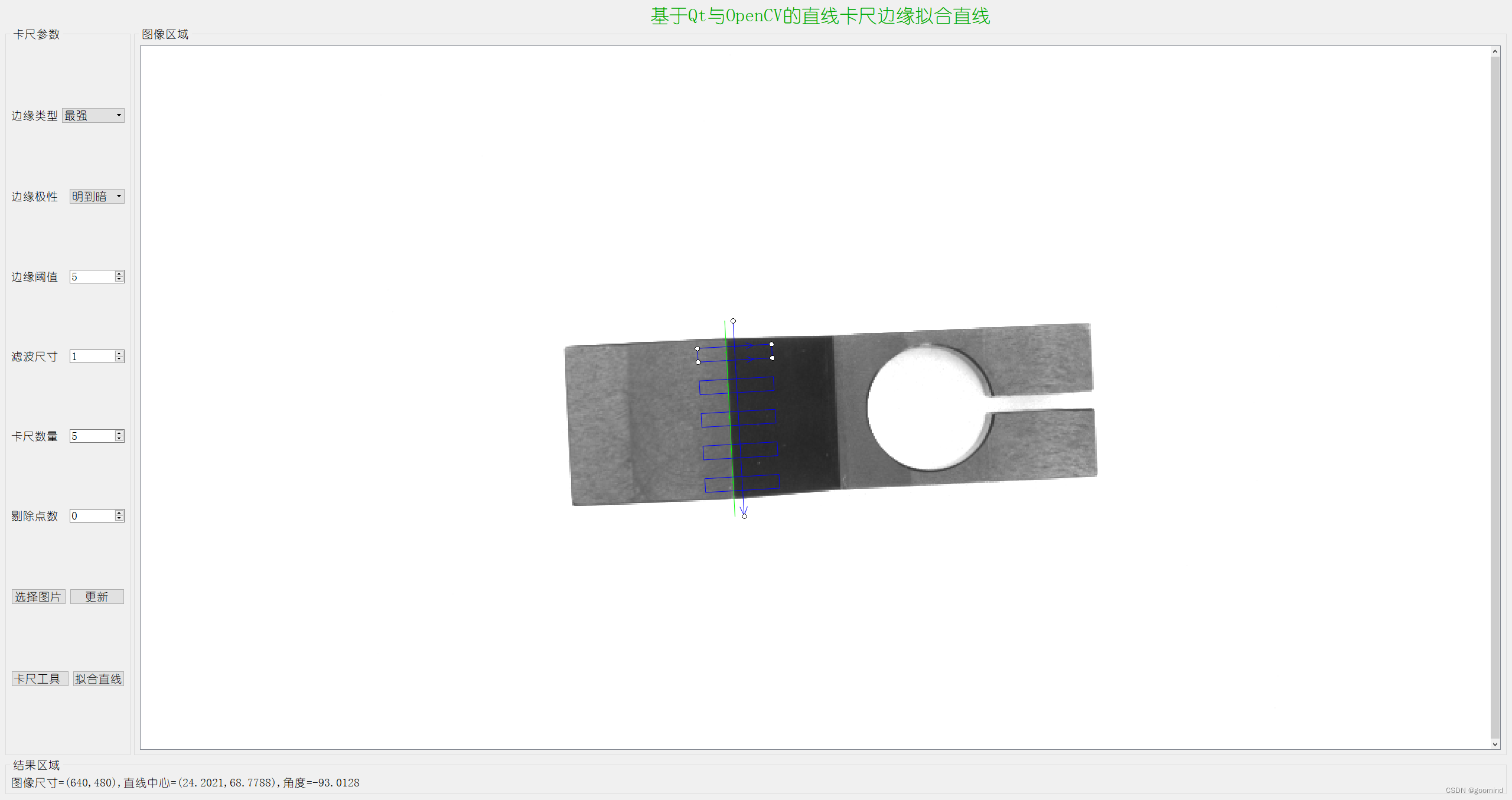
Task: Increase the 剔除点数 value with up arrow
Action: [x=119, y=512]
